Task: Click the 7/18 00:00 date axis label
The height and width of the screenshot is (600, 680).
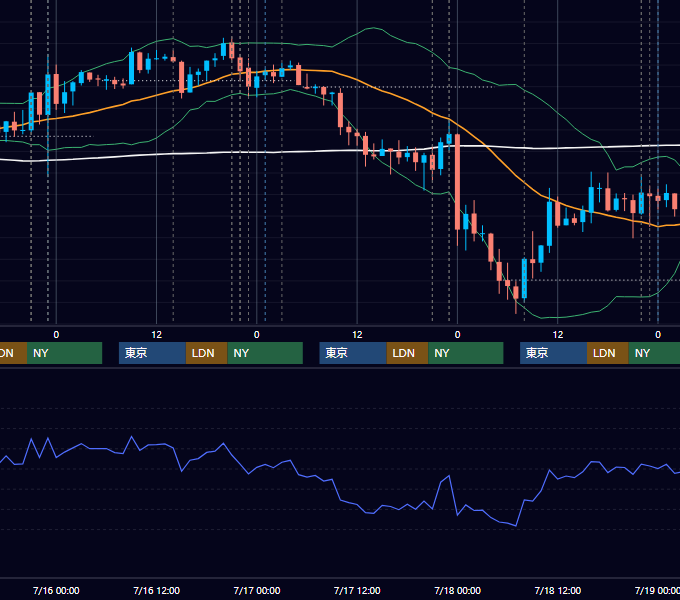Action: pos(458,590)
